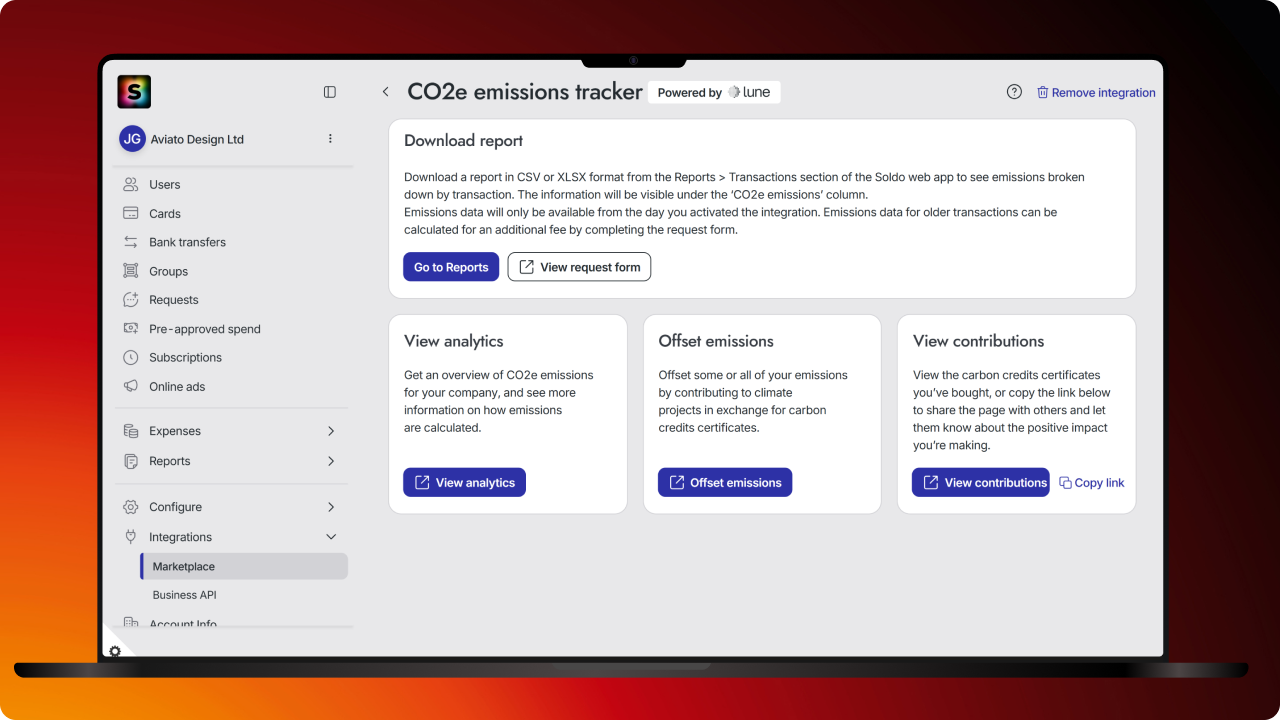
Task: Click the trash icon beside Remove integration
Action: click(1042, 92)
